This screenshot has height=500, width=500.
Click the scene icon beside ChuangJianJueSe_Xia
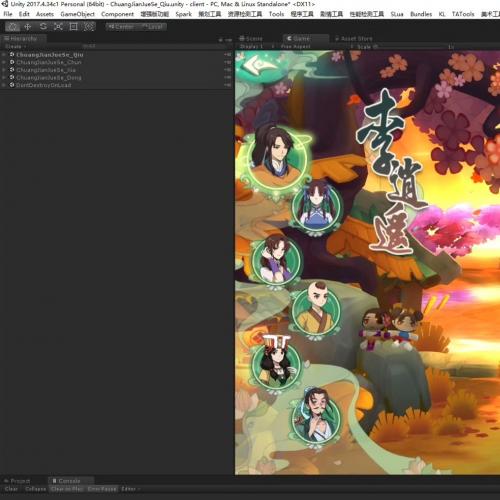[12, 70]
